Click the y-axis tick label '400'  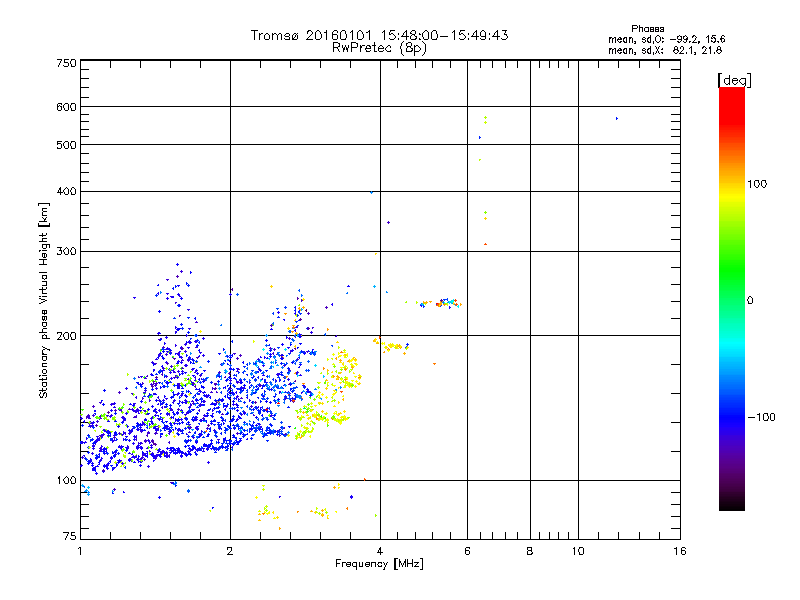(x=66, y=191)
